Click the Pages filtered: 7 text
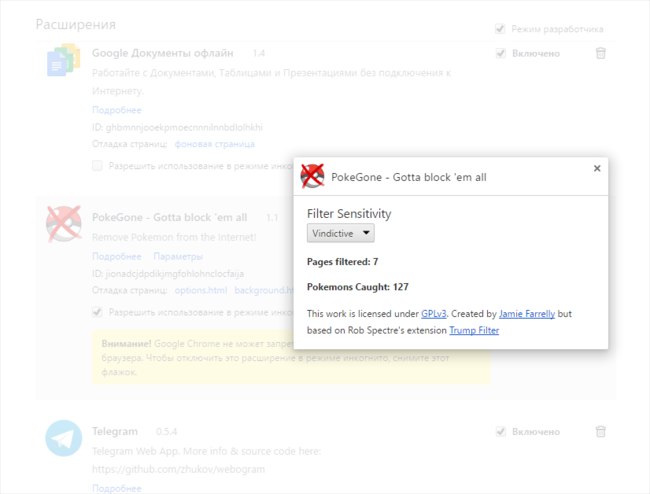 point(342,262)
